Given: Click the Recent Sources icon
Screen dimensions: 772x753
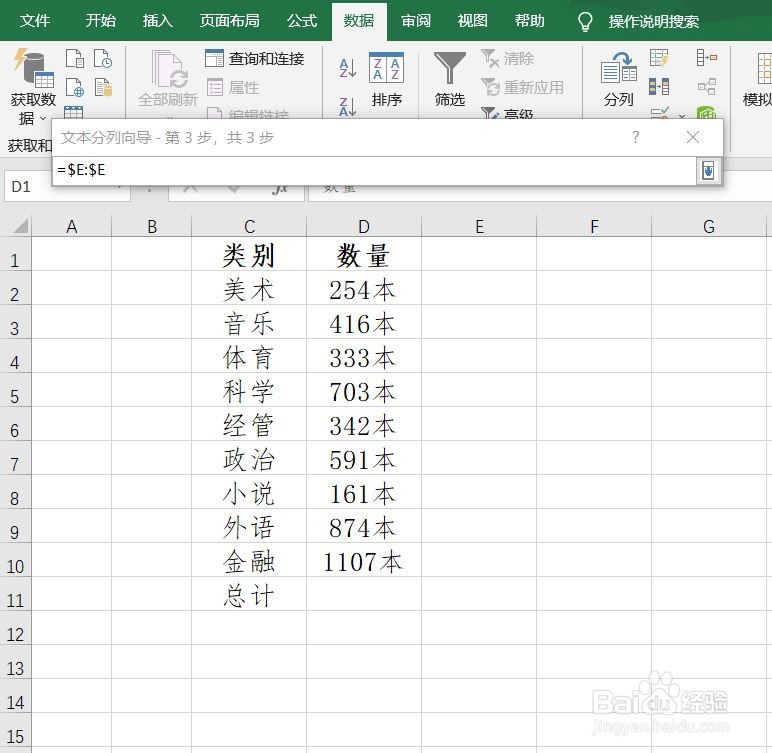Looking at the screenshot, I should point(103,58).
